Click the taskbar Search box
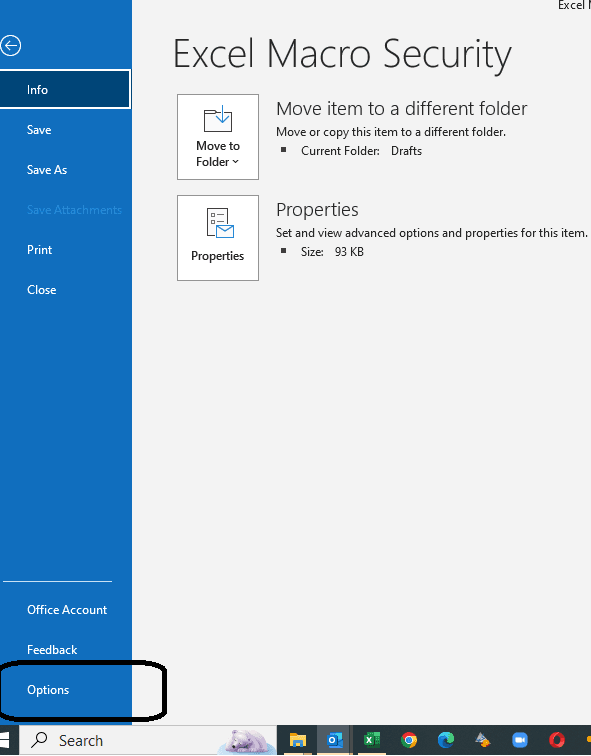The image size is (591, 756). (147, 740)
